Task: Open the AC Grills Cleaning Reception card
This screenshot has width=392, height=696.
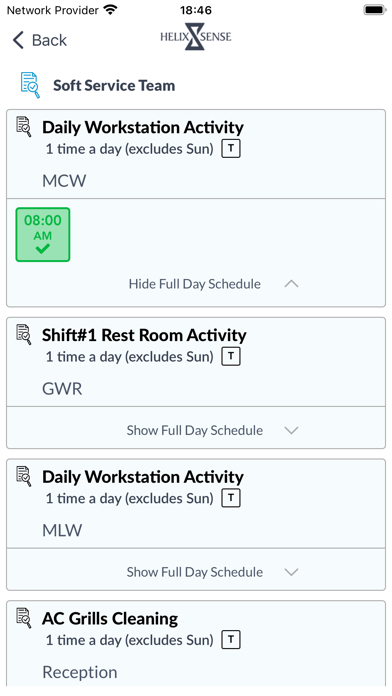Action: [196, 644]
